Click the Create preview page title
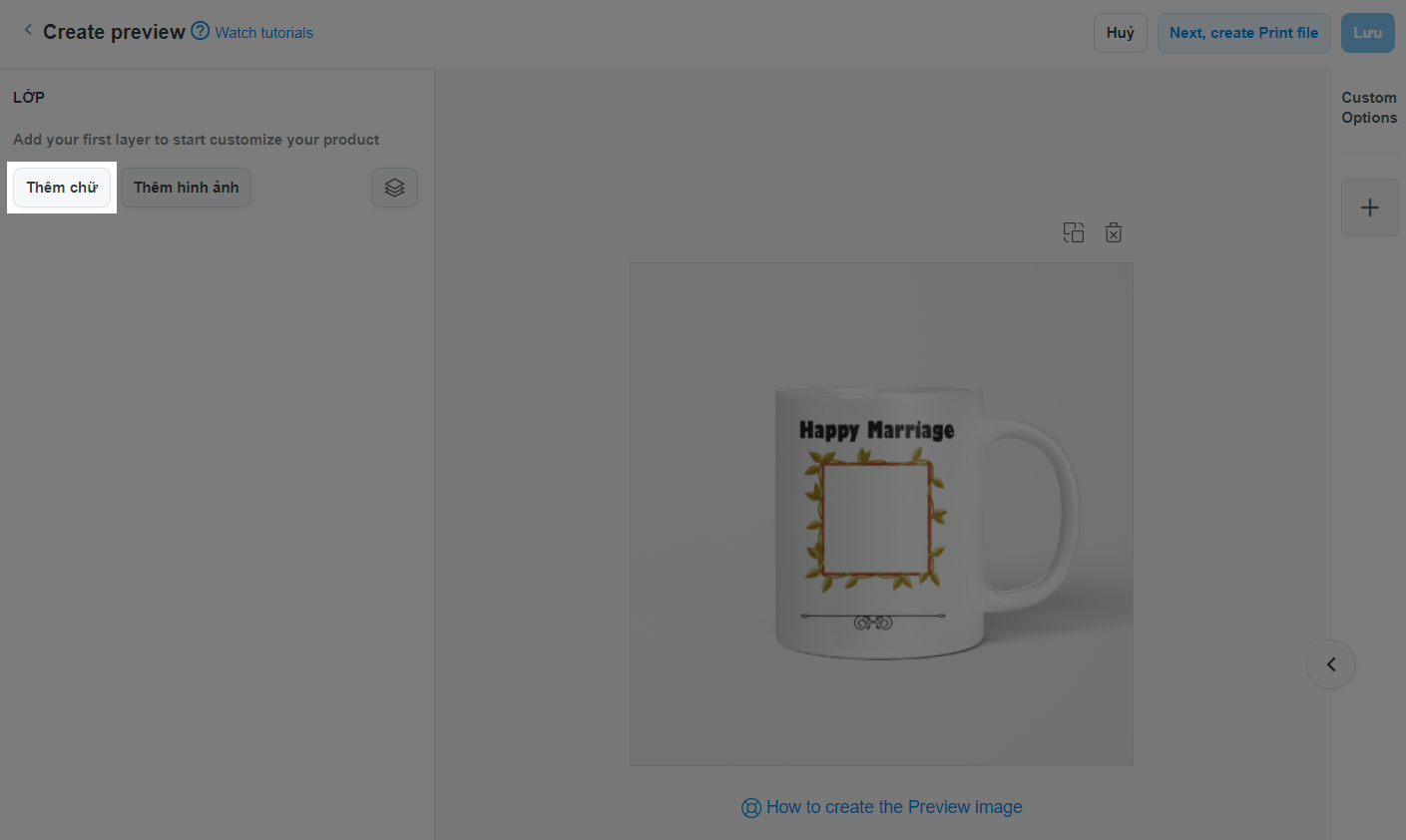Screen dimensions: 1406x840 coord(114,32)
